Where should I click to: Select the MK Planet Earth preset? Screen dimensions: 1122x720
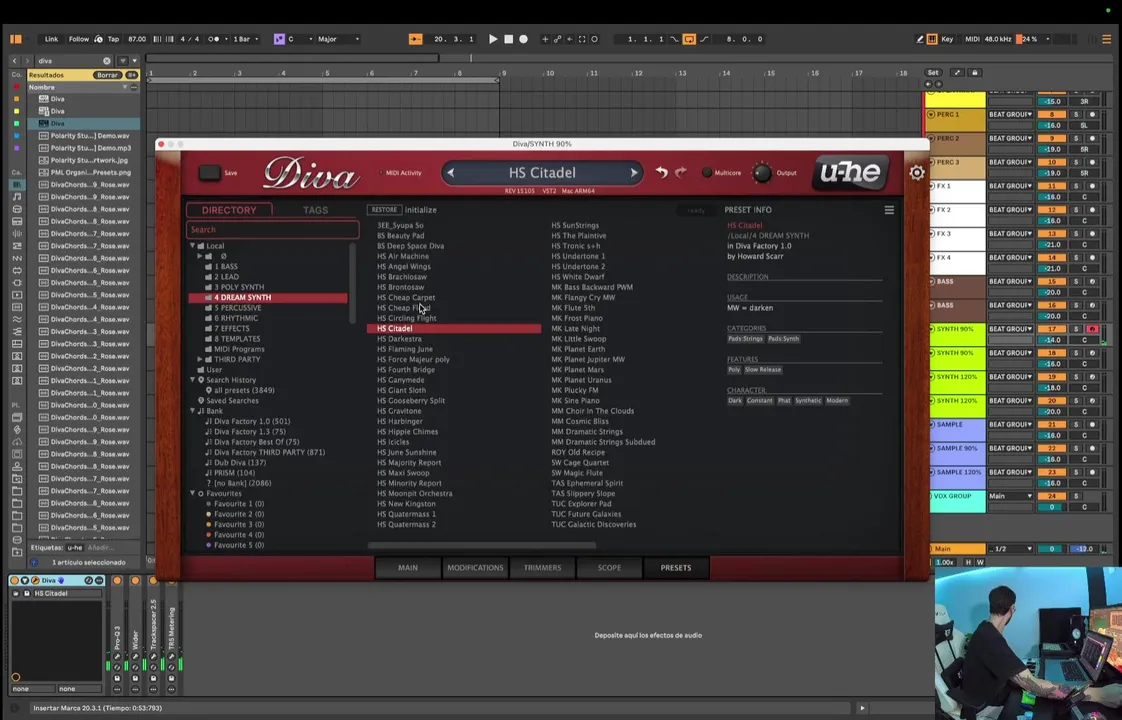coord(578,349)
